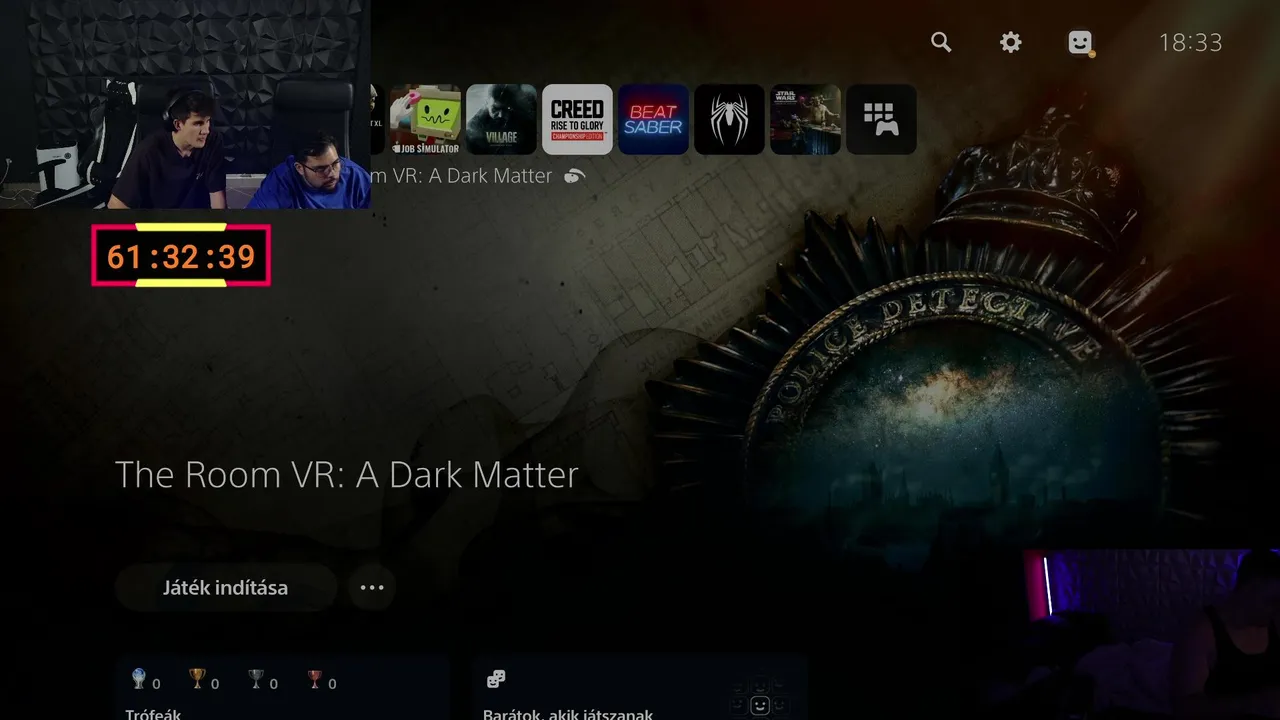Open the profile avatar icon

(x=1080, y=42)
